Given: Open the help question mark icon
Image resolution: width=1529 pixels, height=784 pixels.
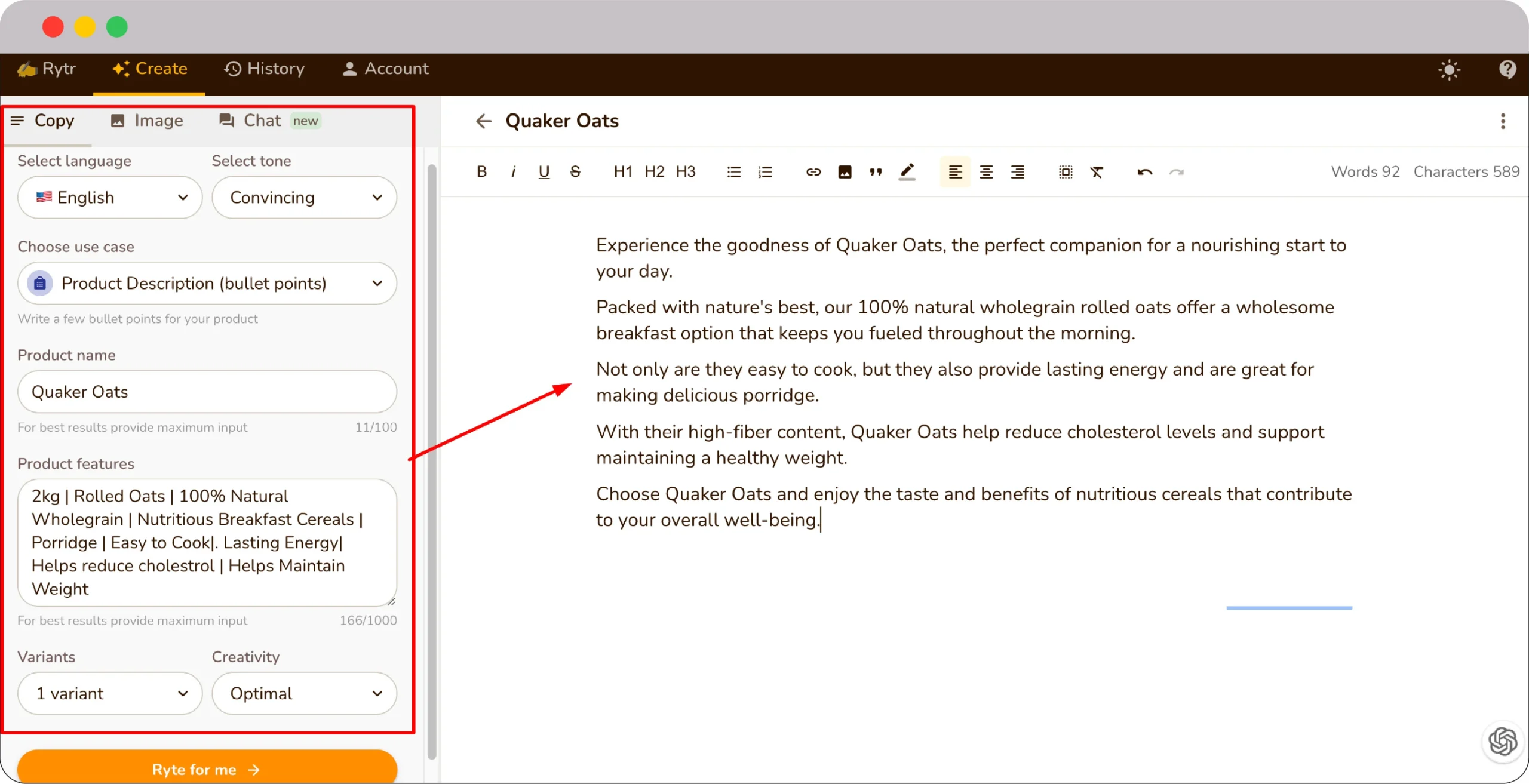Looking at the screenshot, I should [x=1507, y=70].
